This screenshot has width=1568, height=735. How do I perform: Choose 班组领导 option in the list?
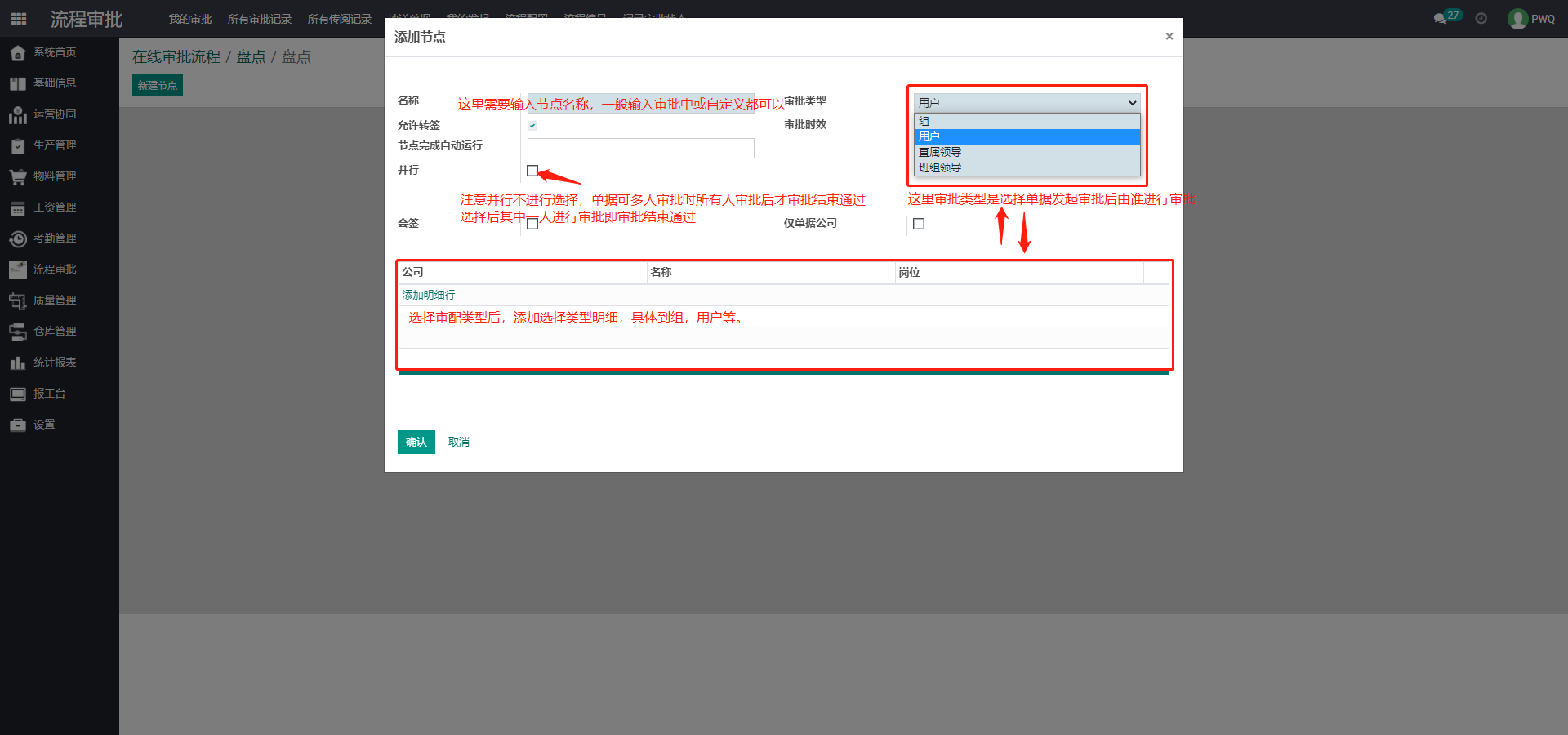940,167
